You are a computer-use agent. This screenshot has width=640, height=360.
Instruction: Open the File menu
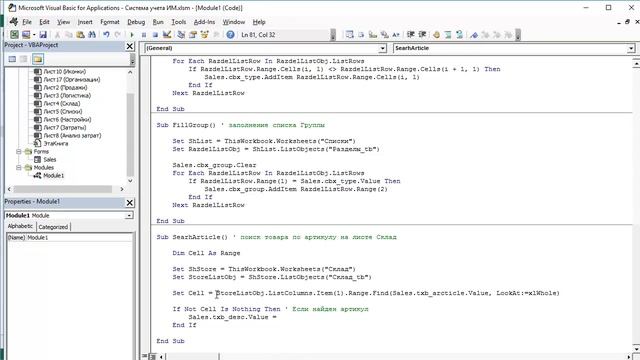click(x=27, y=22)
